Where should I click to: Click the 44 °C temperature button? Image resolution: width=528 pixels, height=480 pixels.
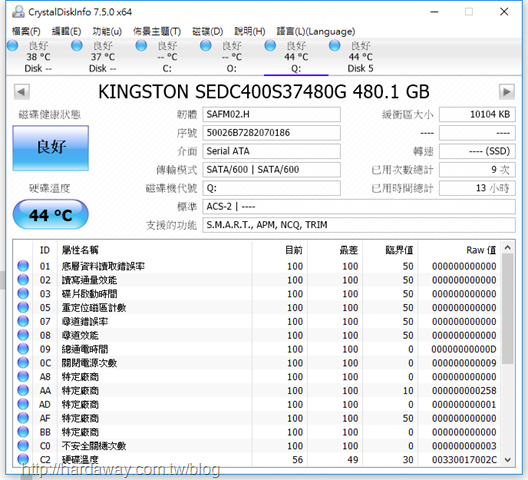pyautogui.click(x=51, y=215)
